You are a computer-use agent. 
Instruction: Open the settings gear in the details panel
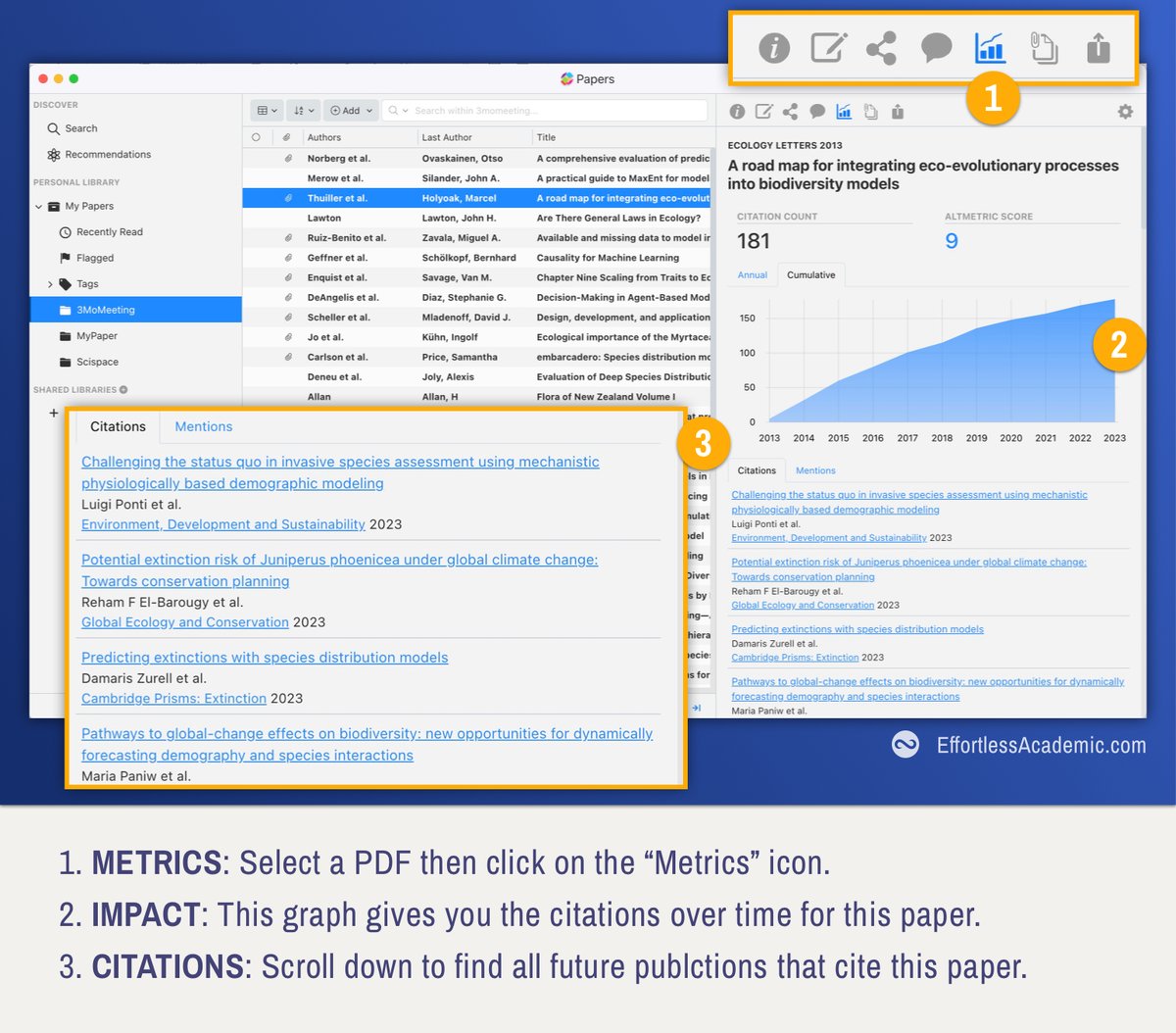[1124, 111]
